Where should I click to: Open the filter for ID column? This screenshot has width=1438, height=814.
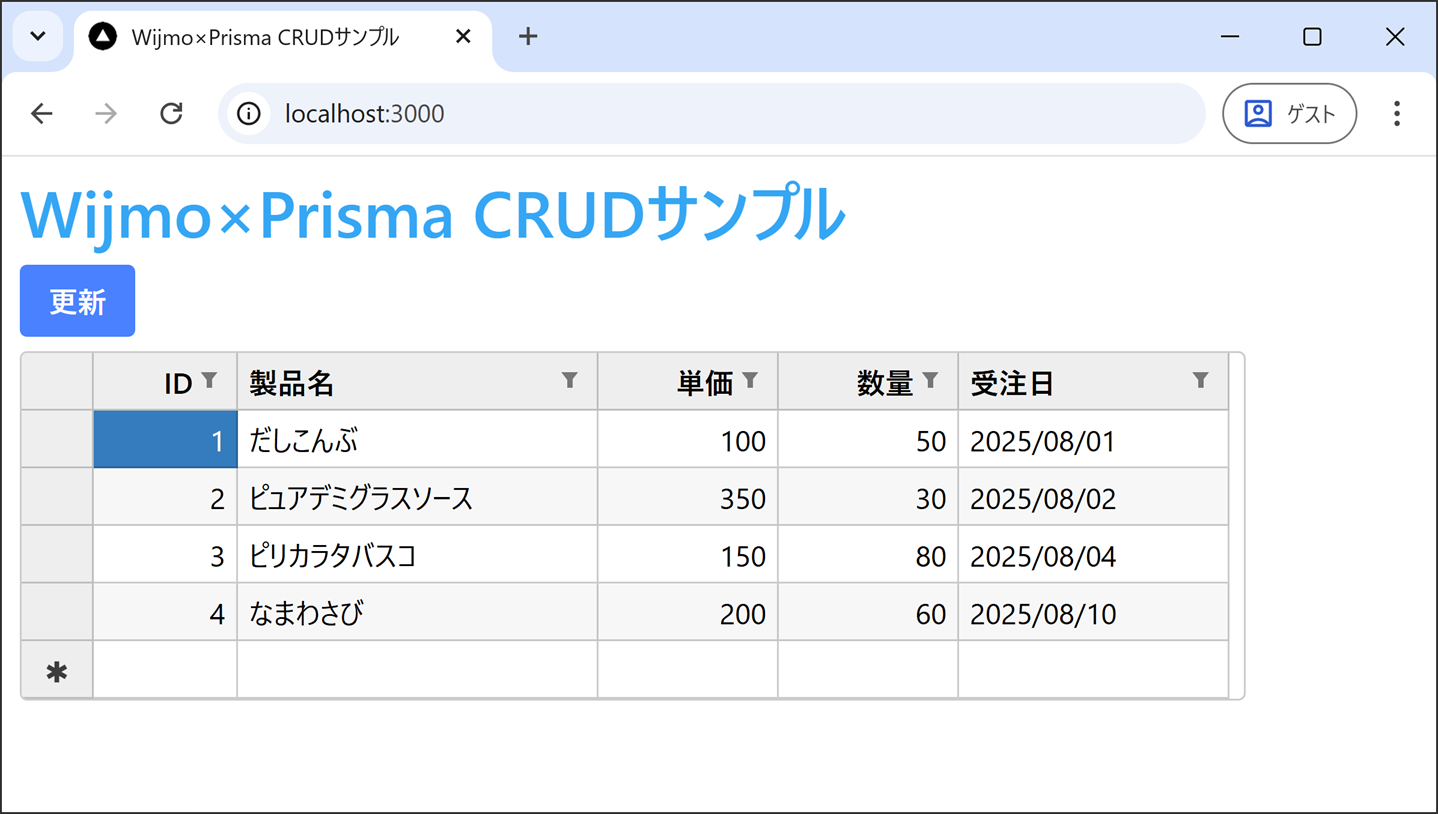pos(209,380)
